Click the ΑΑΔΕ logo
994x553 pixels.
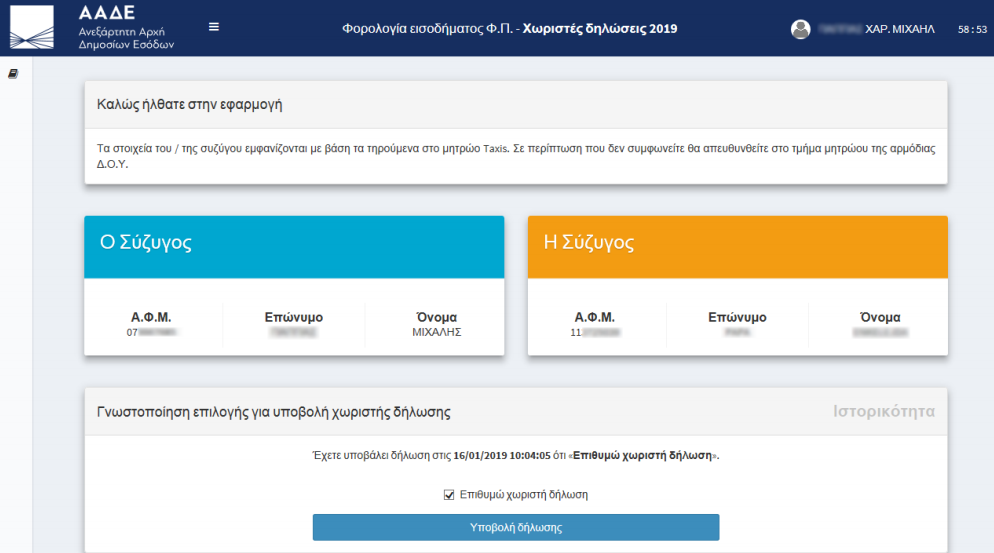point(32,27)
